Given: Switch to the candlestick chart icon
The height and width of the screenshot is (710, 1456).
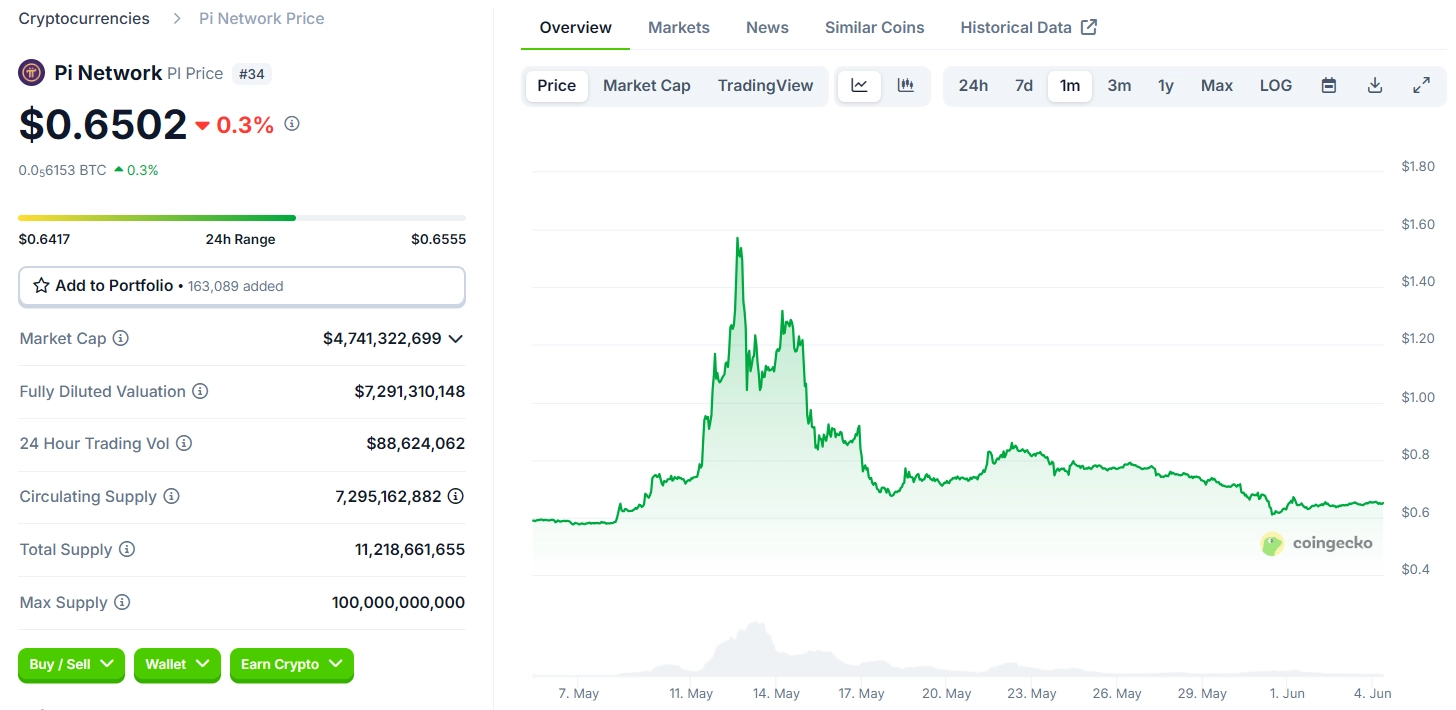Looking at the screenshot, I should [906, 86].
